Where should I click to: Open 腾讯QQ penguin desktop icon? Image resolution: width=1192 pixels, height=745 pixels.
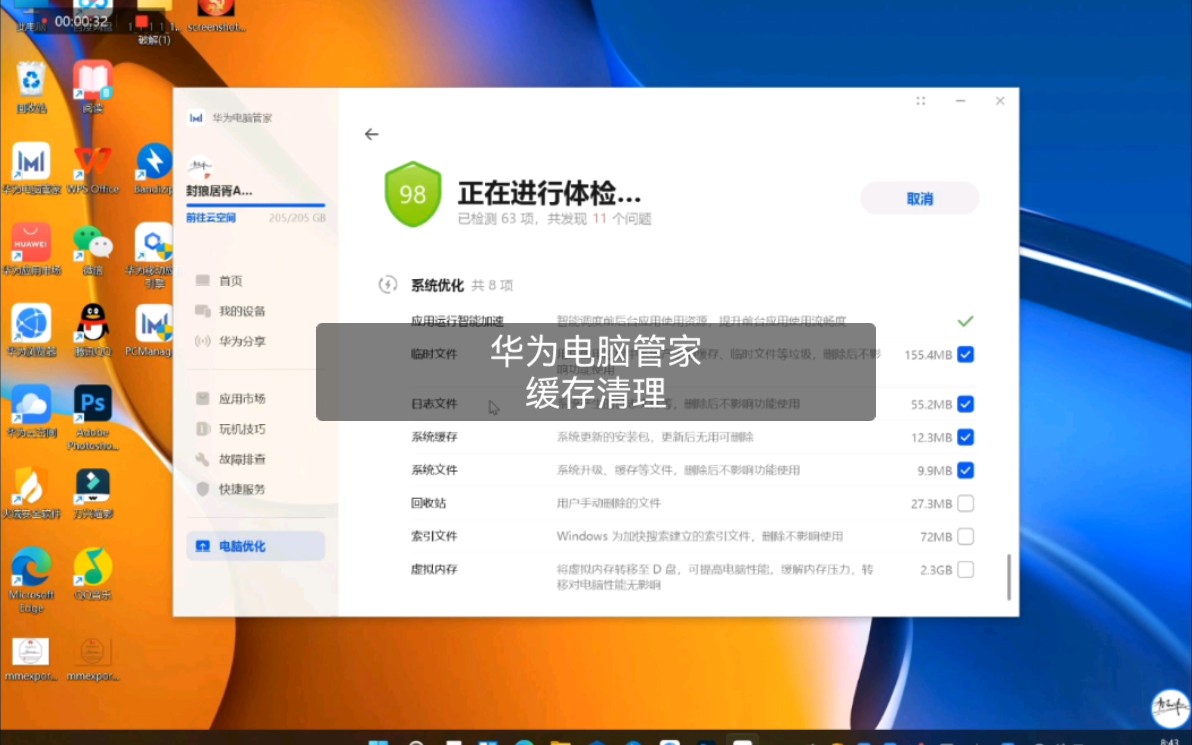(x=93, y=331)
